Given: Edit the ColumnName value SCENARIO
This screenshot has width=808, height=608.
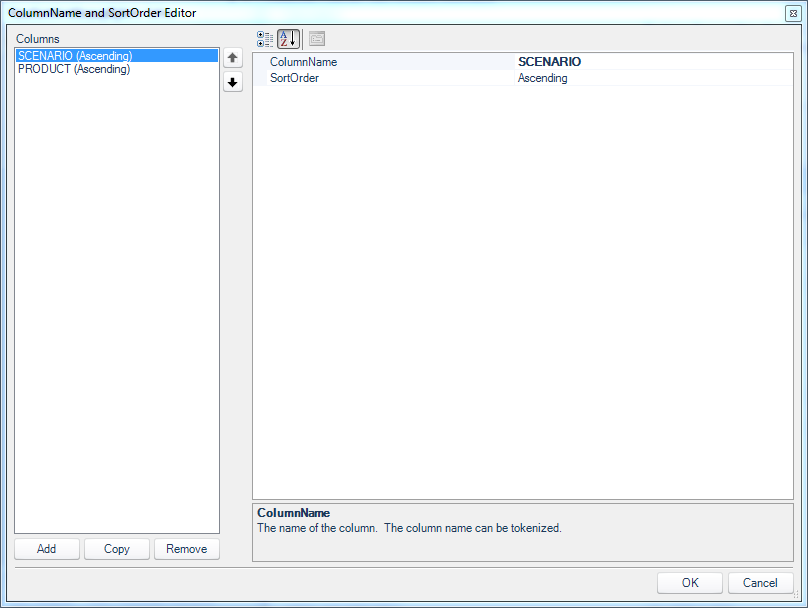Looking at the screenshot, I should [653, 62].
